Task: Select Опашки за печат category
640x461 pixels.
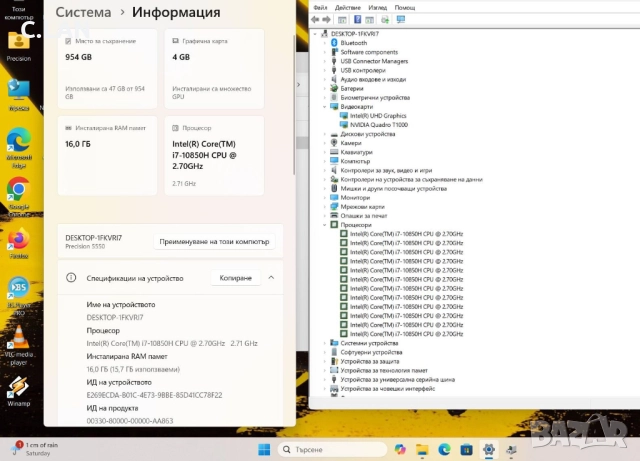Action: coord(364,216)
